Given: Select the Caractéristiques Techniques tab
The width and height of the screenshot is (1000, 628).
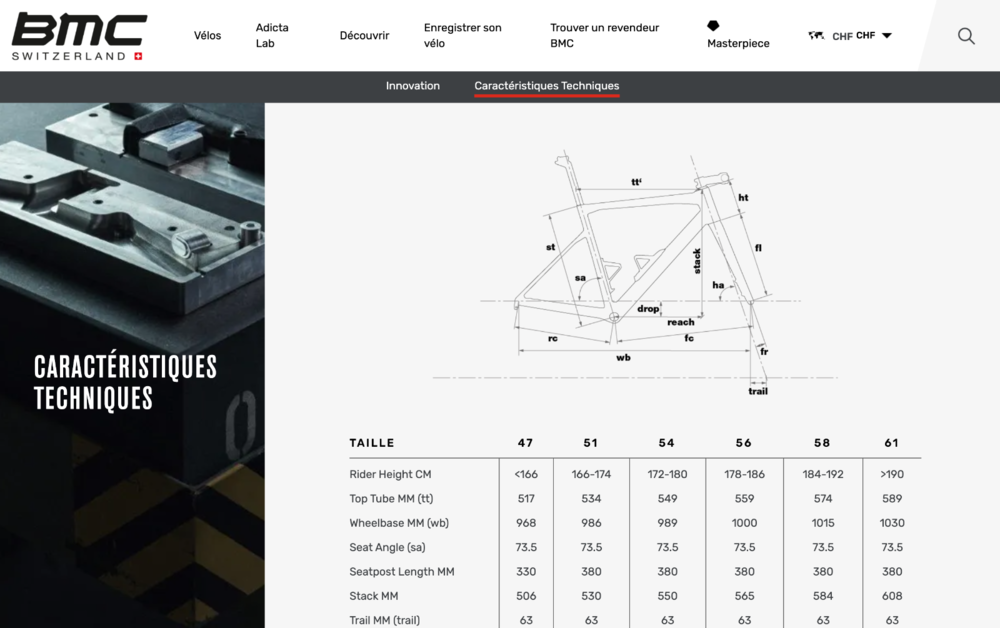Looking at the screenshot, I should (546, 86).
